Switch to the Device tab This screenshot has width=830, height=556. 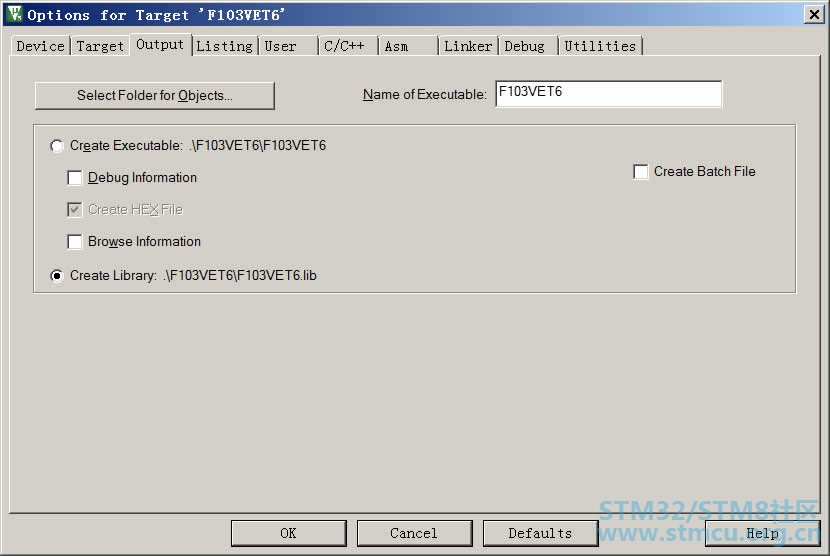[40, 46]
